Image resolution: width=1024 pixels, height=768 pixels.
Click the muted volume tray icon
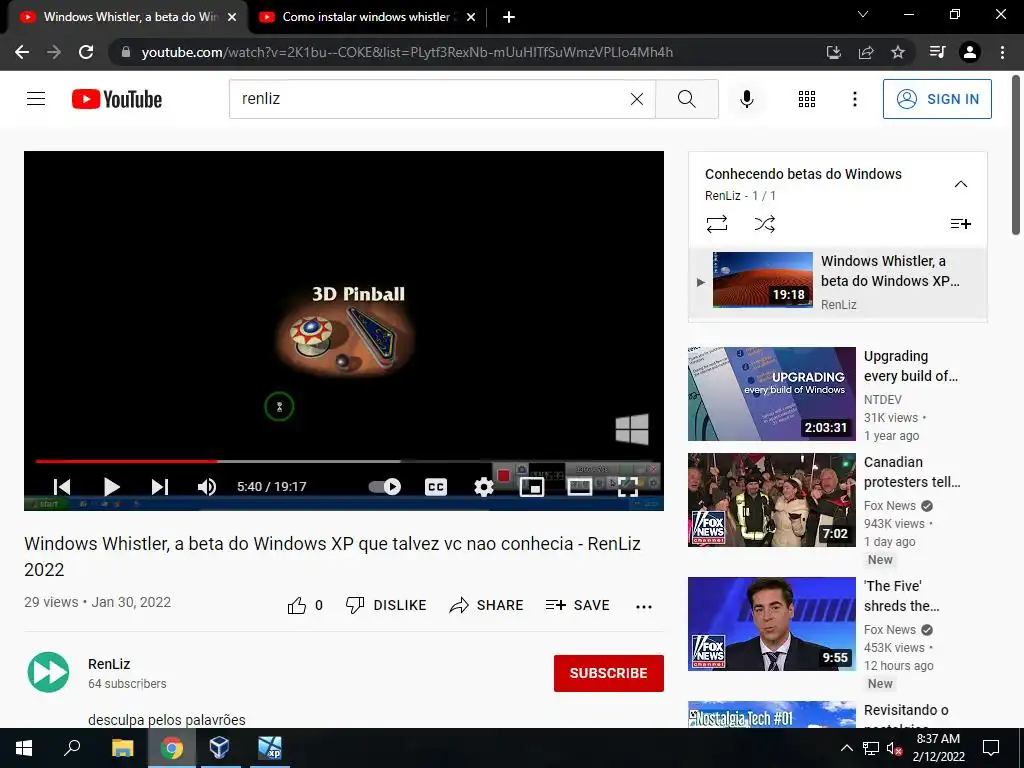895,748
